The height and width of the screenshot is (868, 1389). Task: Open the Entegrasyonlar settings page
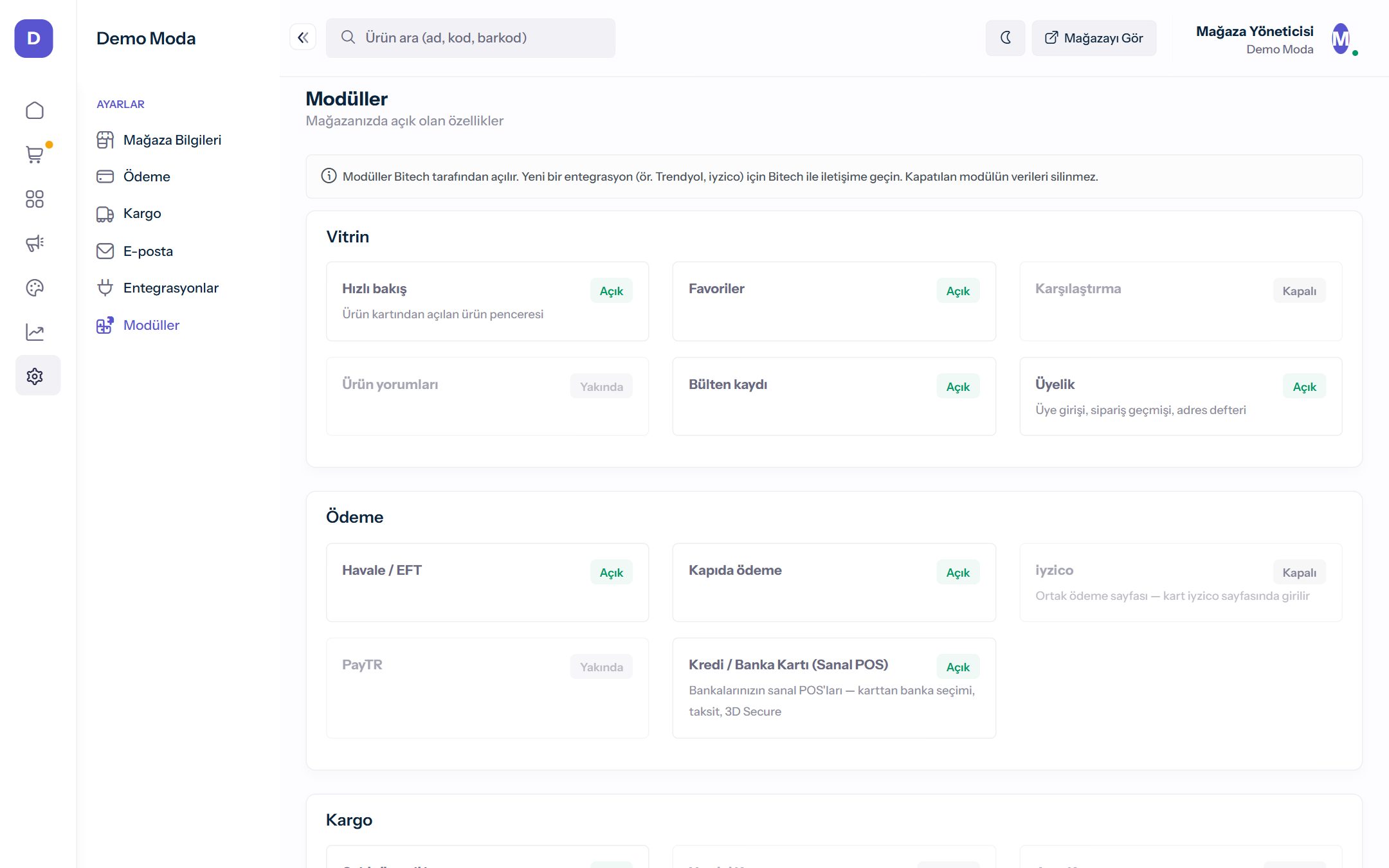click(x=171, y=288)
